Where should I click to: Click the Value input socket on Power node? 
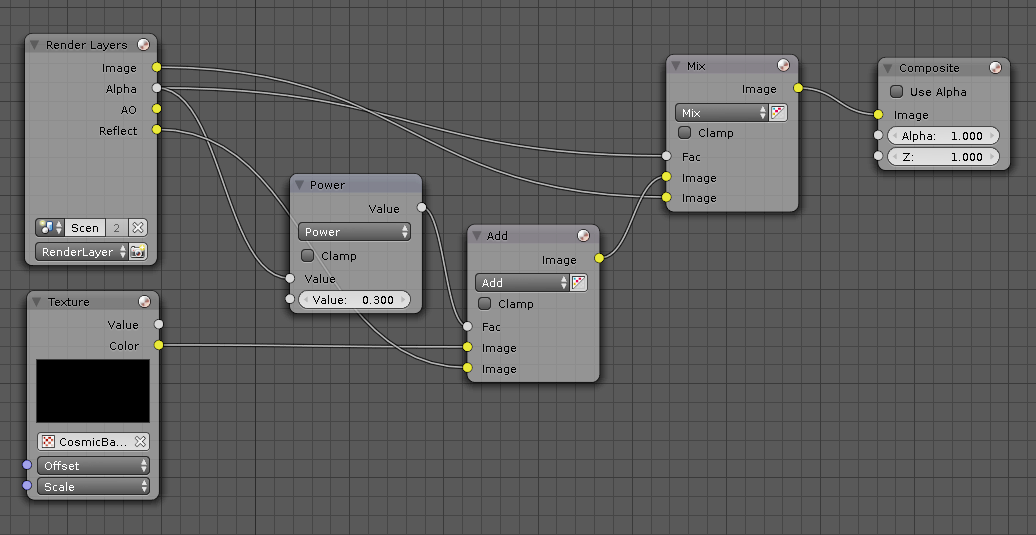point(290,278)
